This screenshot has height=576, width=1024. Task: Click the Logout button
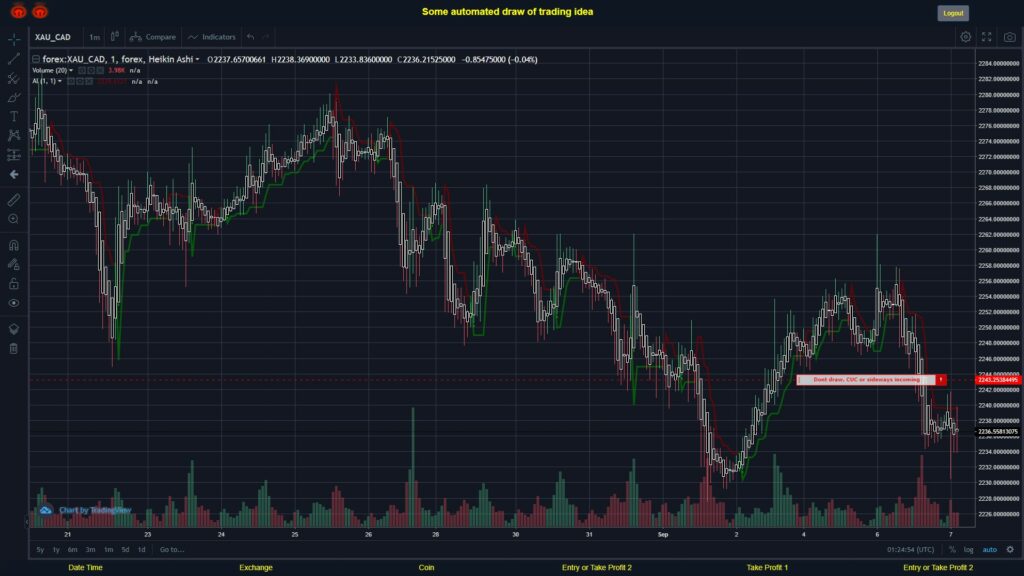coord(953,13)
